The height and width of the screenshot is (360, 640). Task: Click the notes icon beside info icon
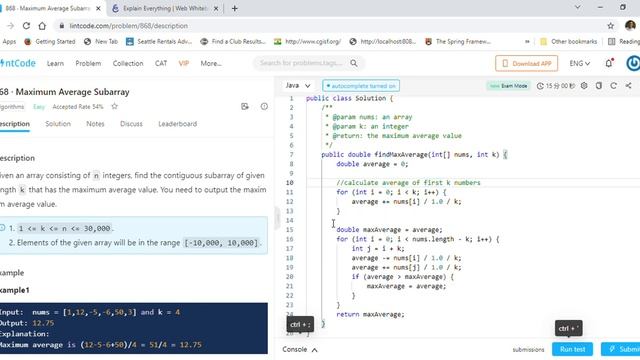[245, 107]
